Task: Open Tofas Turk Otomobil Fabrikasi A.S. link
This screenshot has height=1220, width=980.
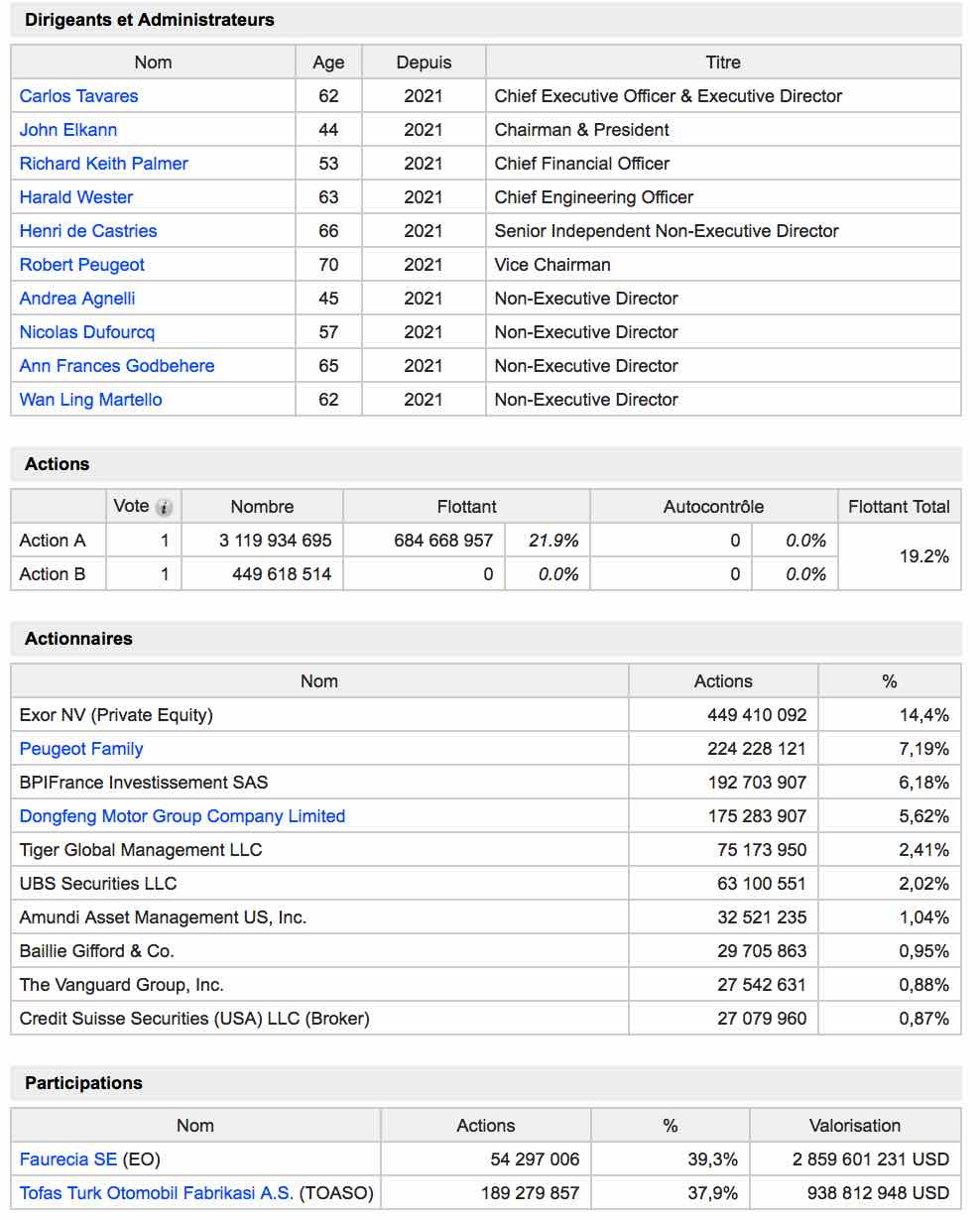Action: tap(157, 1193)
